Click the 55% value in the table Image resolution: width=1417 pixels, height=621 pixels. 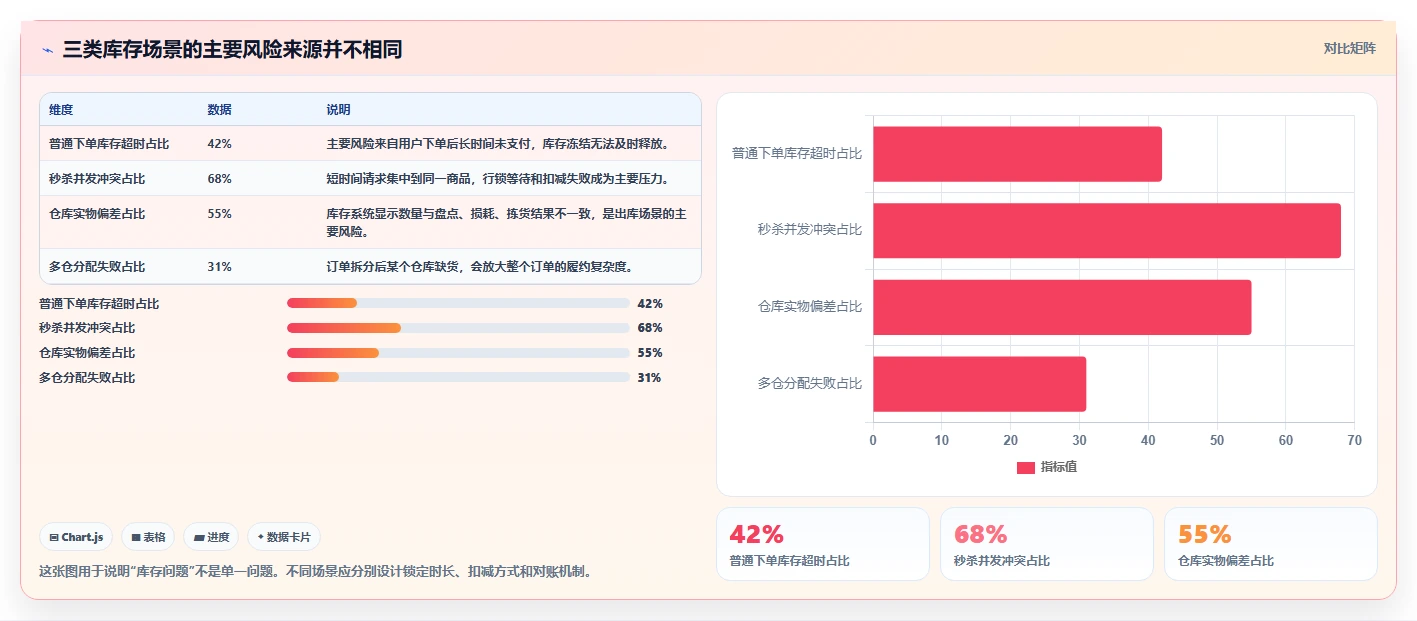coord(219,214)
